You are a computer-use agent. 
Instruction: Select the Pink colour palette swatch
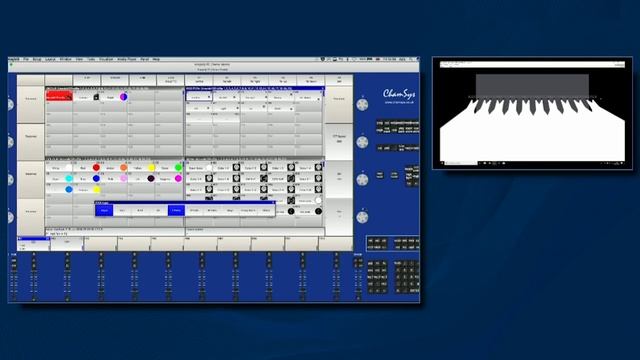tap(124, 179)
